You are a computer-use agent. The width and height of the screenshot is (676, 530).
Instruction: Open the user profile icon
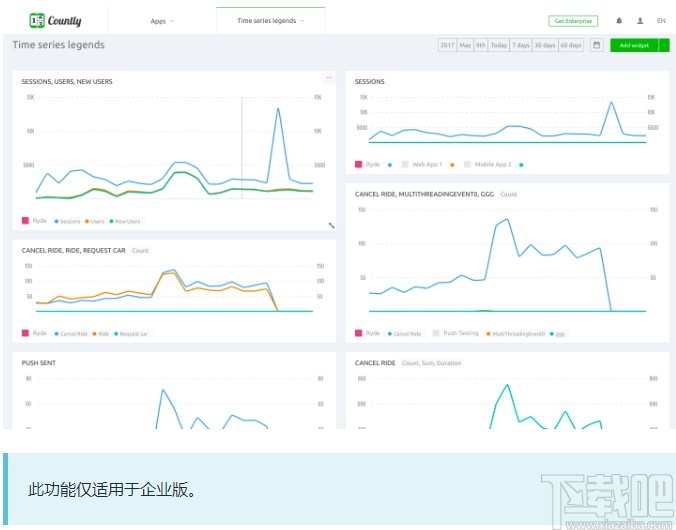coord(640,21)
